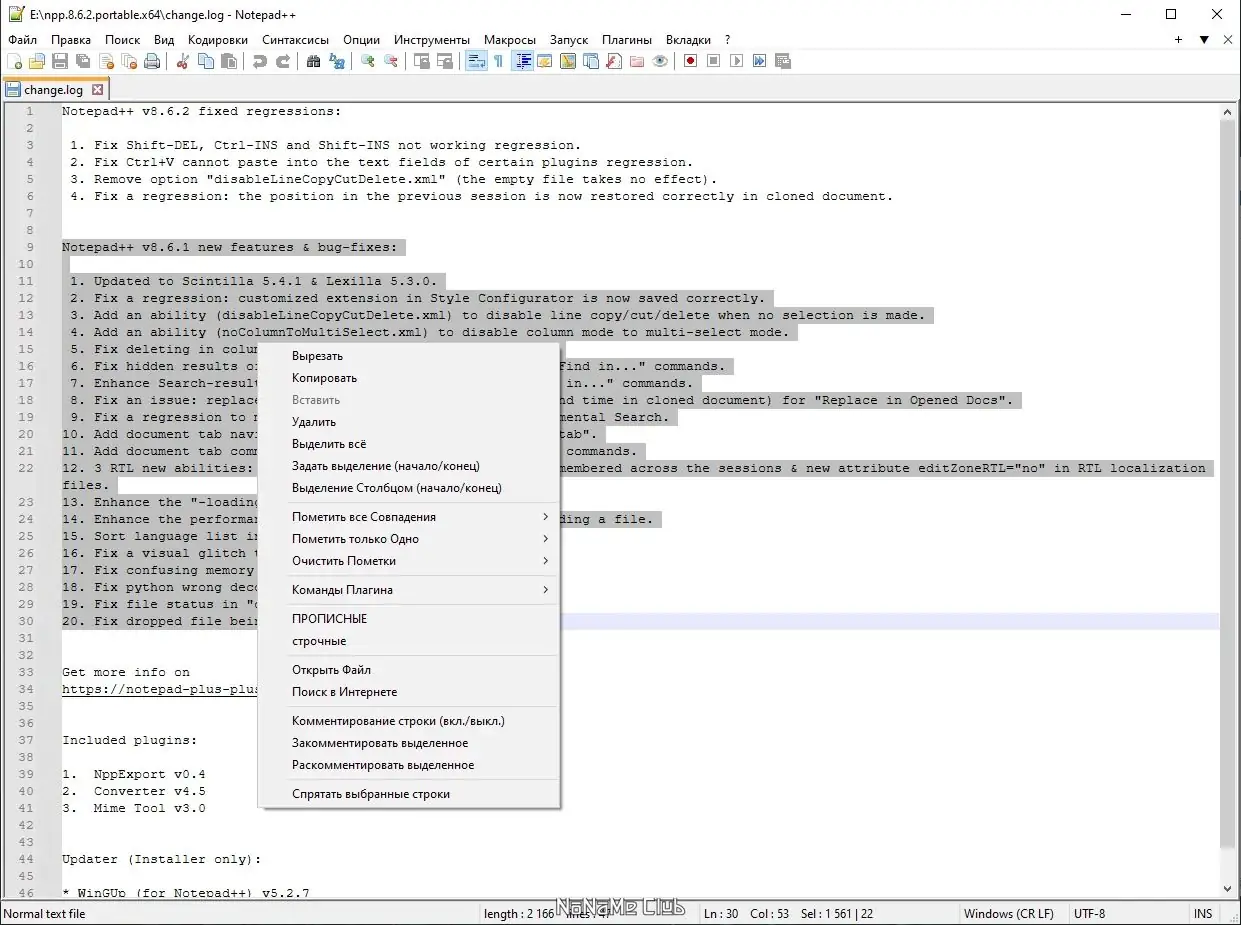Click the Document Map toolbar icon
This screenshot has height=925, width=1241.
(567, 61)
